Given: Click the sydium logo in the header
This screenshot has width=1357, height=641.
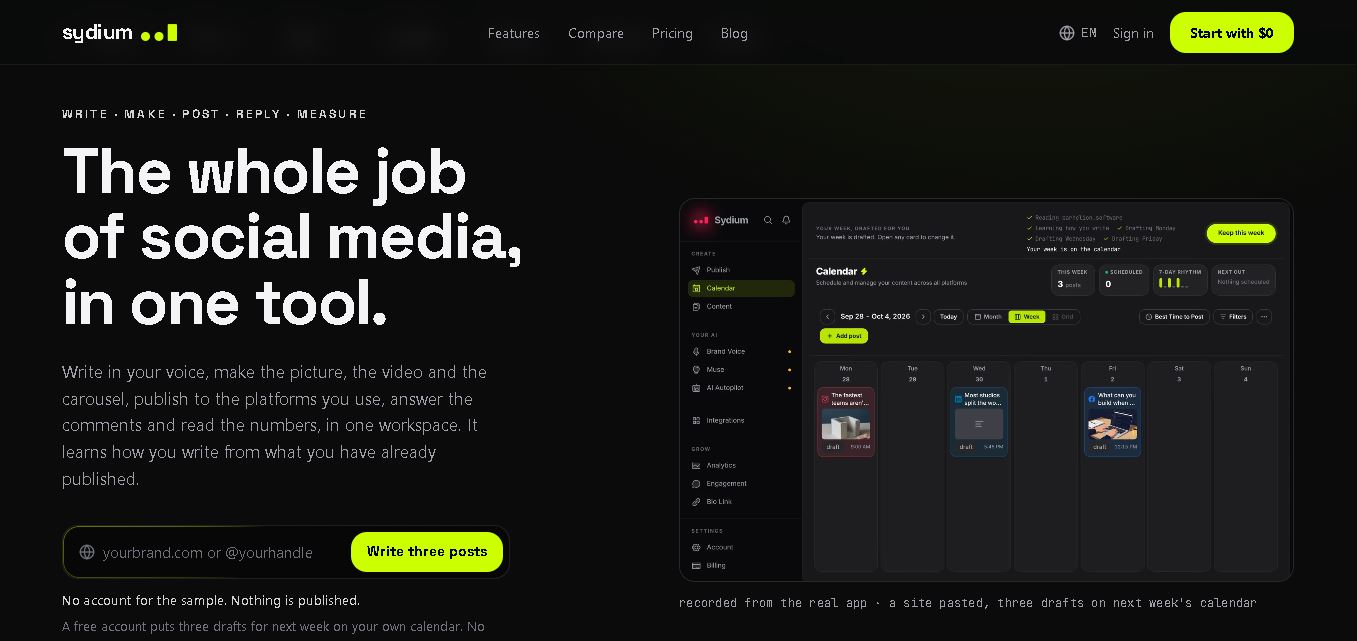Looking at the screenshot, I should (120, 33).
